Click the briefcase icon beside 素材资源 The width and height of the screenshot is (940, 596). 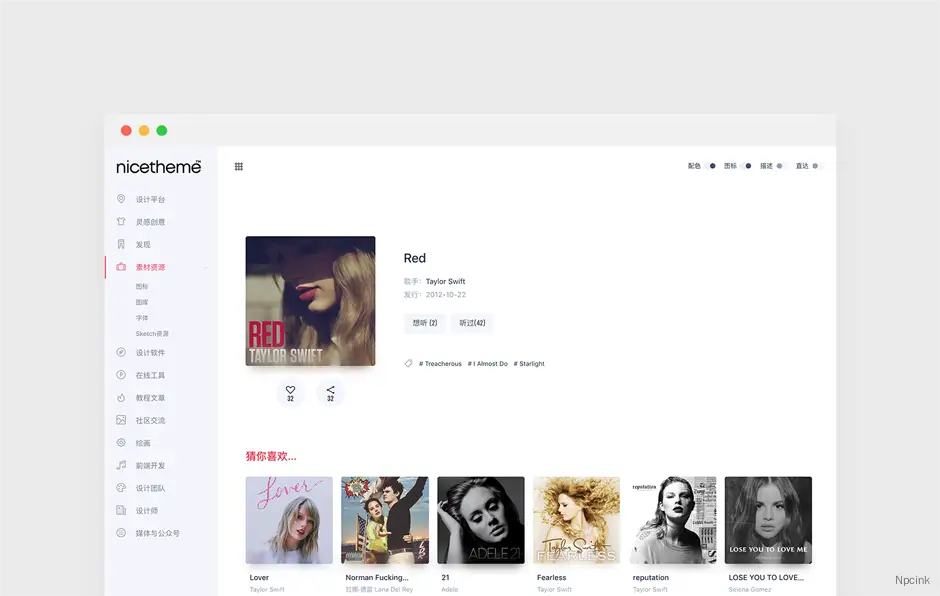[x=121, y=267]
